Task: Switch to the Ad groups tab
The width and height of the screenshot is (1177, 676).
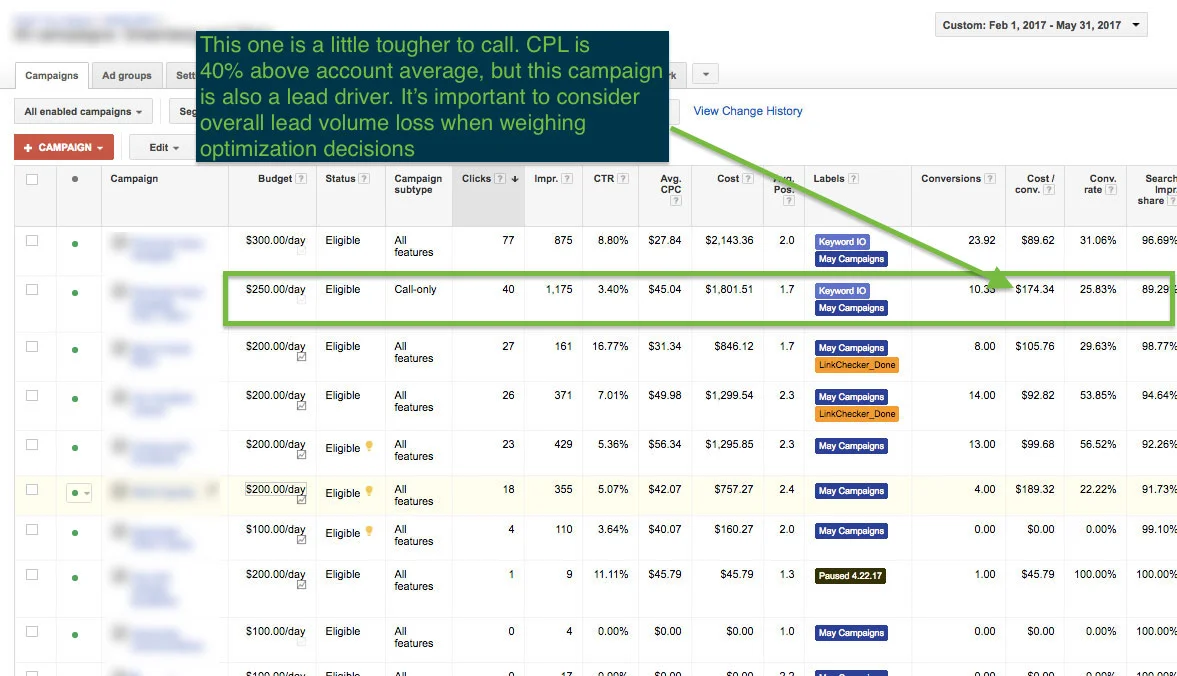Action: (127, 74)
